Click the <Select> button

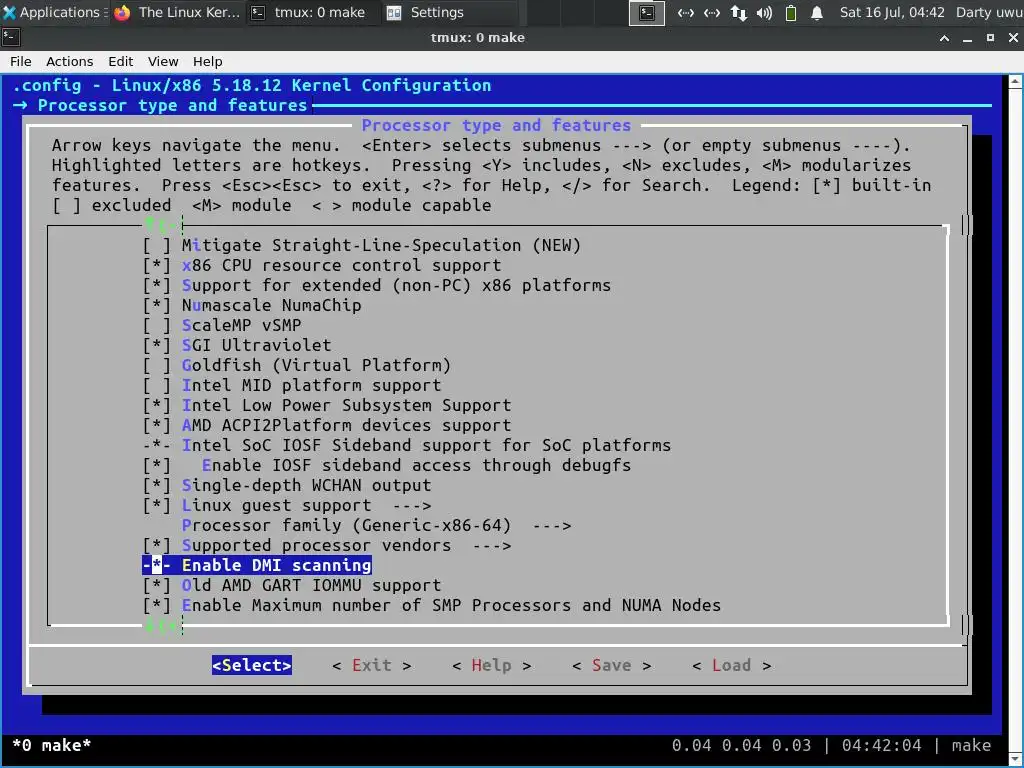[251, 665]
